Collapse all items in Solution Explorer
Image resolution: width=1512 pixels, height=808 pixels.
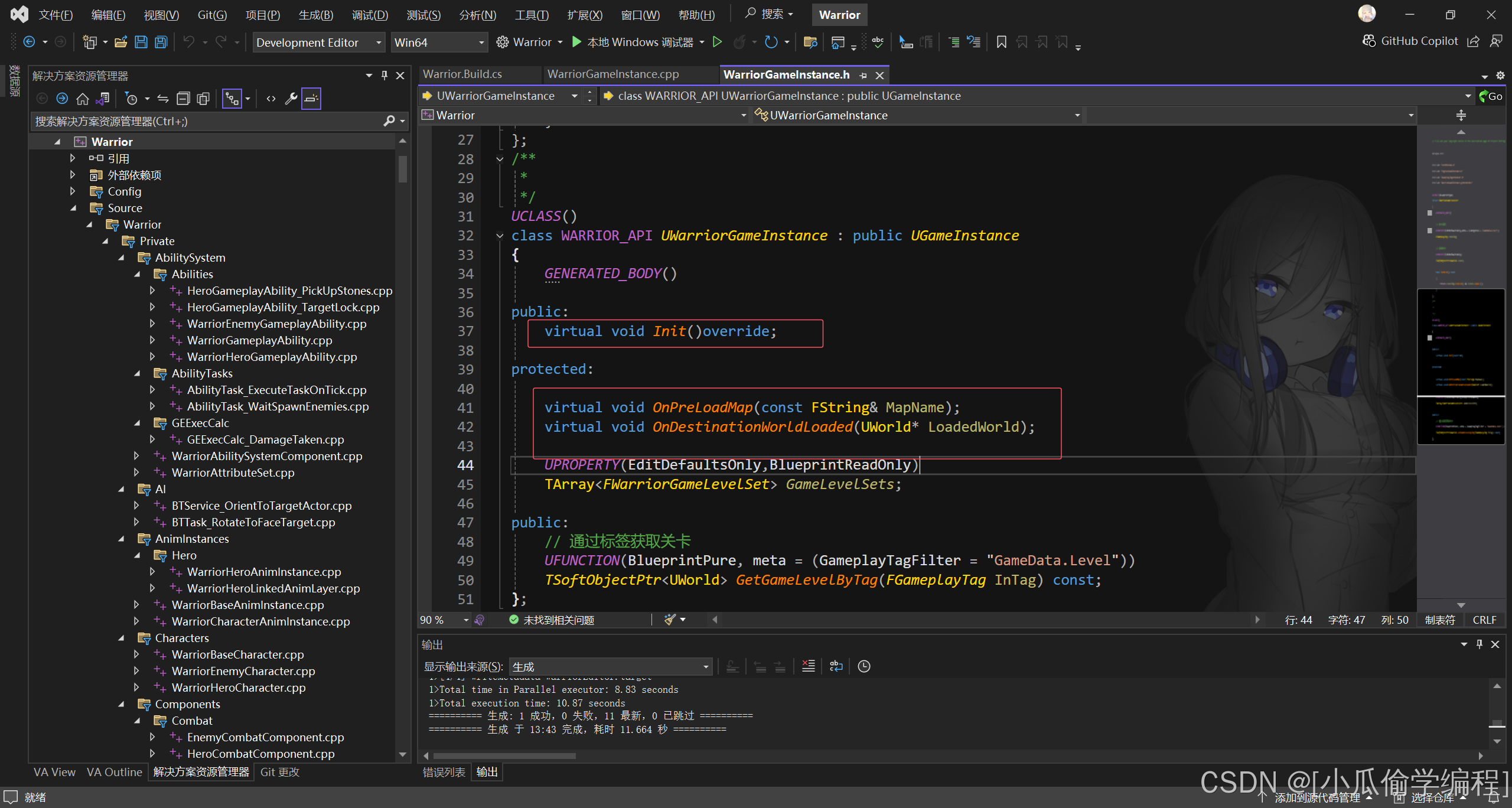click(x=184, y=99)
